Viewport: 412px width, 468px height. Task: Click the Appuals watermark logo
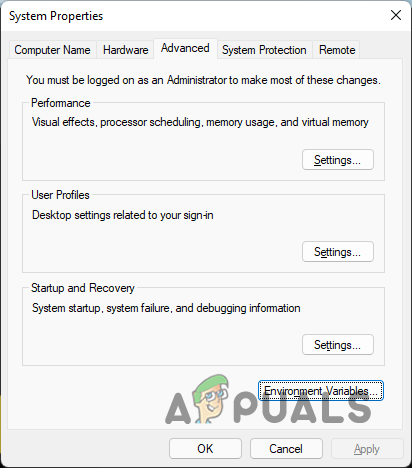click(268, 400)
